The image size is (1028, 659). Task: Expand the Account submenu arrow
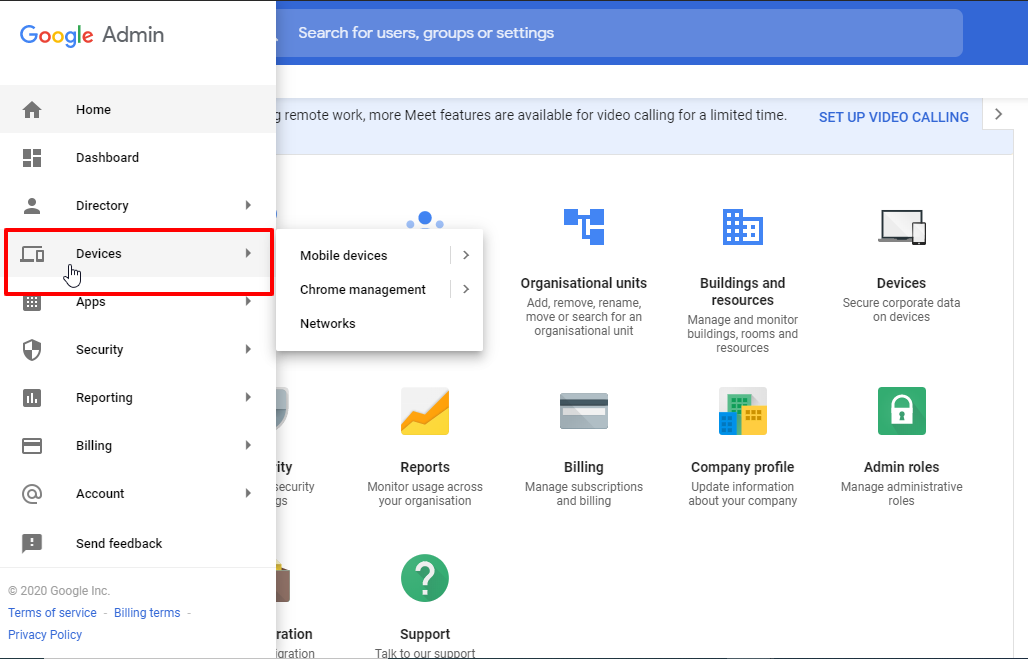coord(248,493)
